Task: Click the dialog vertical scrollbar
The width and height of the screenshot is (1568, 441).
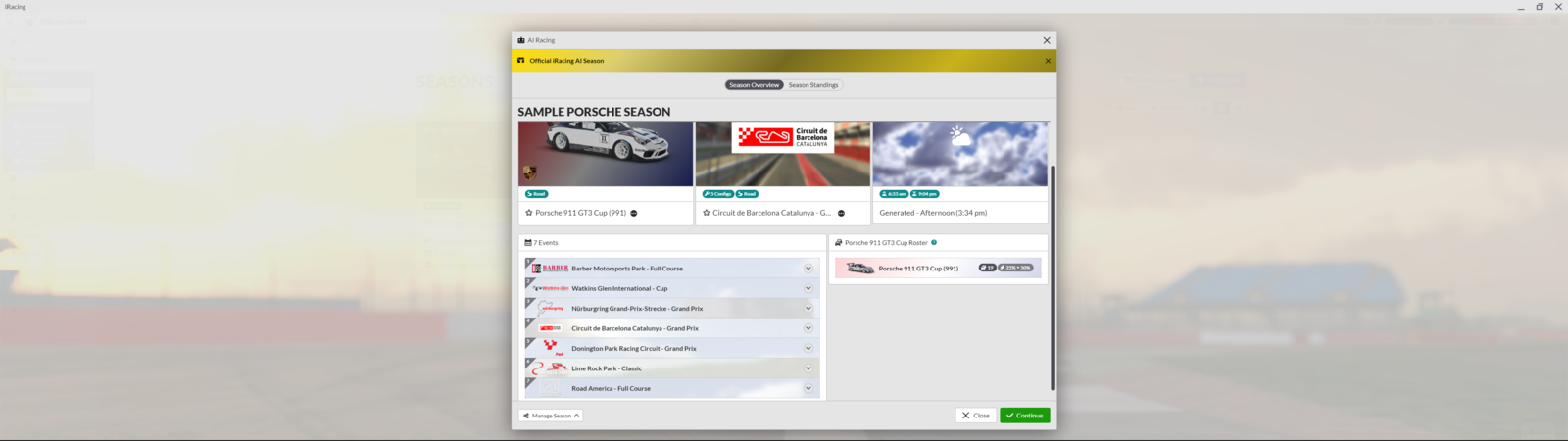Action: click(1053, 278)
